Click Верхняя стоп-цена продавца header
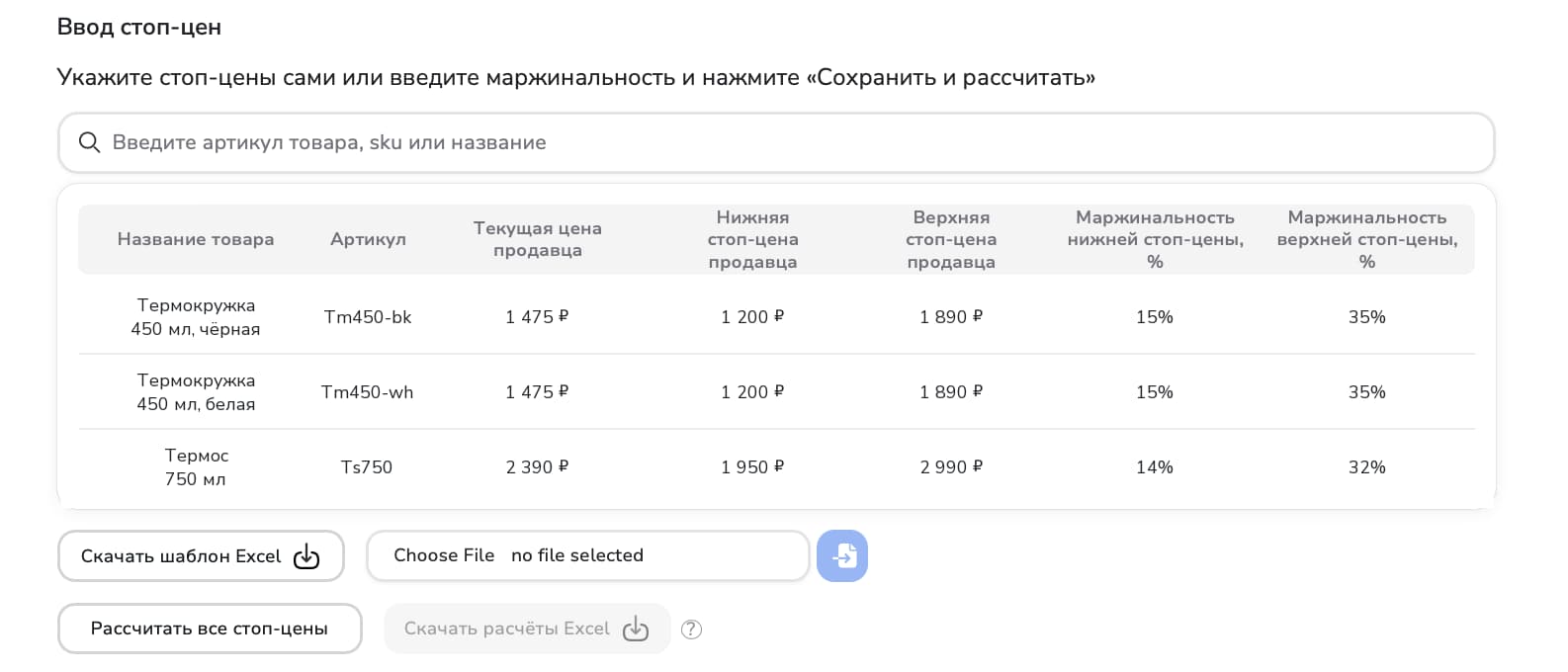The height and width of the screenshot is (672, 1568). 951,239
